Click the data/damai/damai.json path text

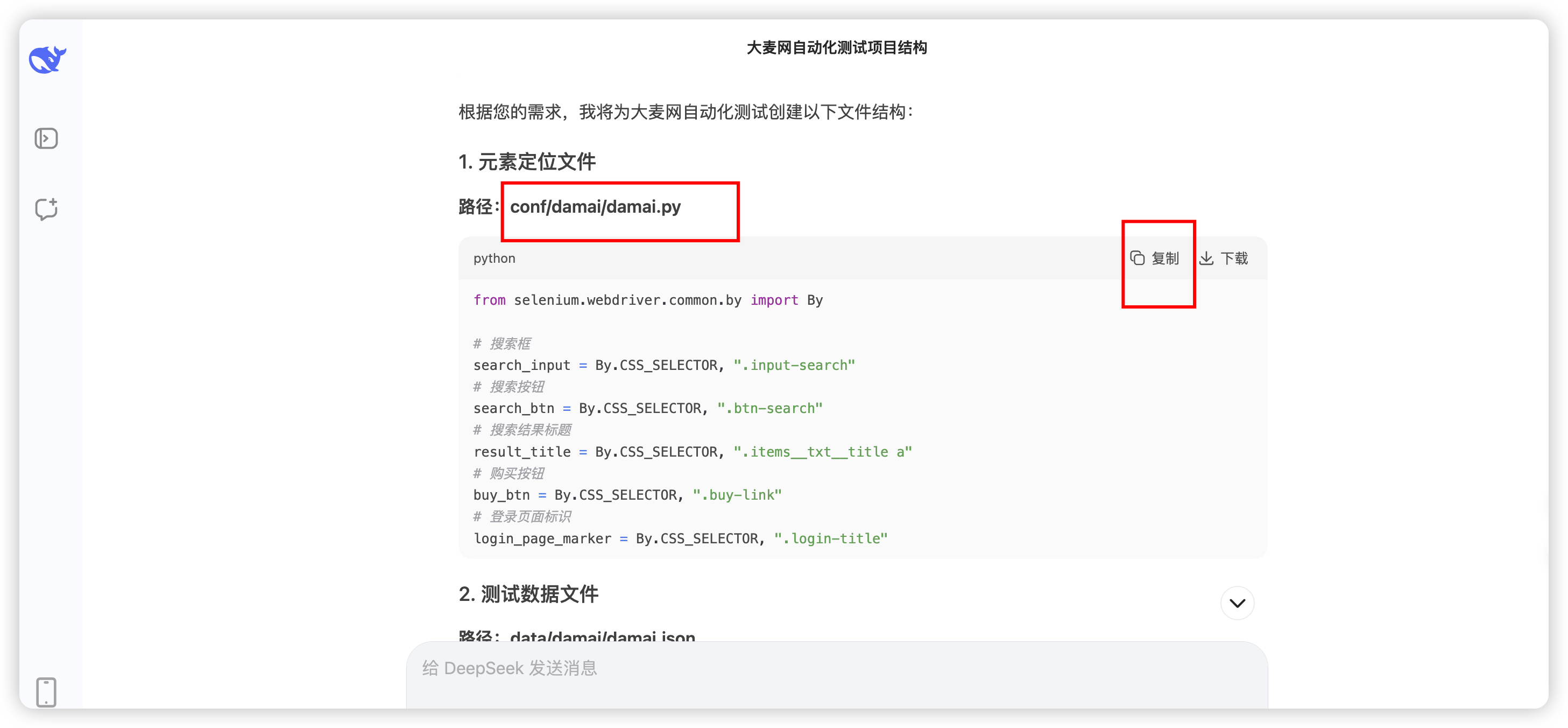(602, 636)
